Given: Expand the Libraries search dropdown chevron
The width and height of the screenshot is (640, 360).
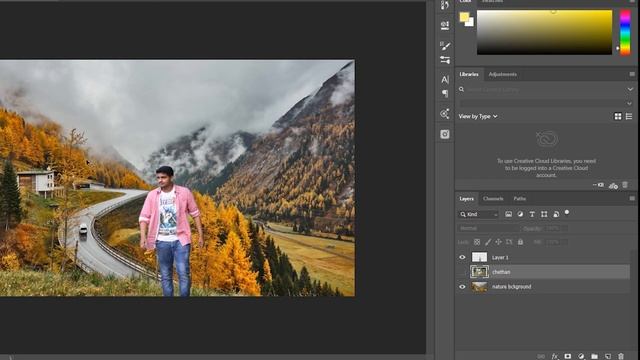Looking at the screenshot, I should click(630, 89).
